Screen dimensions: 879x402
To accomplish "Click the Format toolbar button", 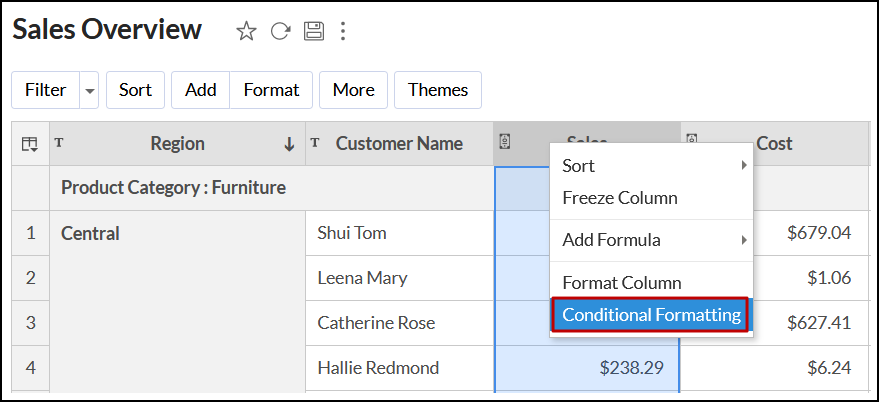I will pos(271,90).
